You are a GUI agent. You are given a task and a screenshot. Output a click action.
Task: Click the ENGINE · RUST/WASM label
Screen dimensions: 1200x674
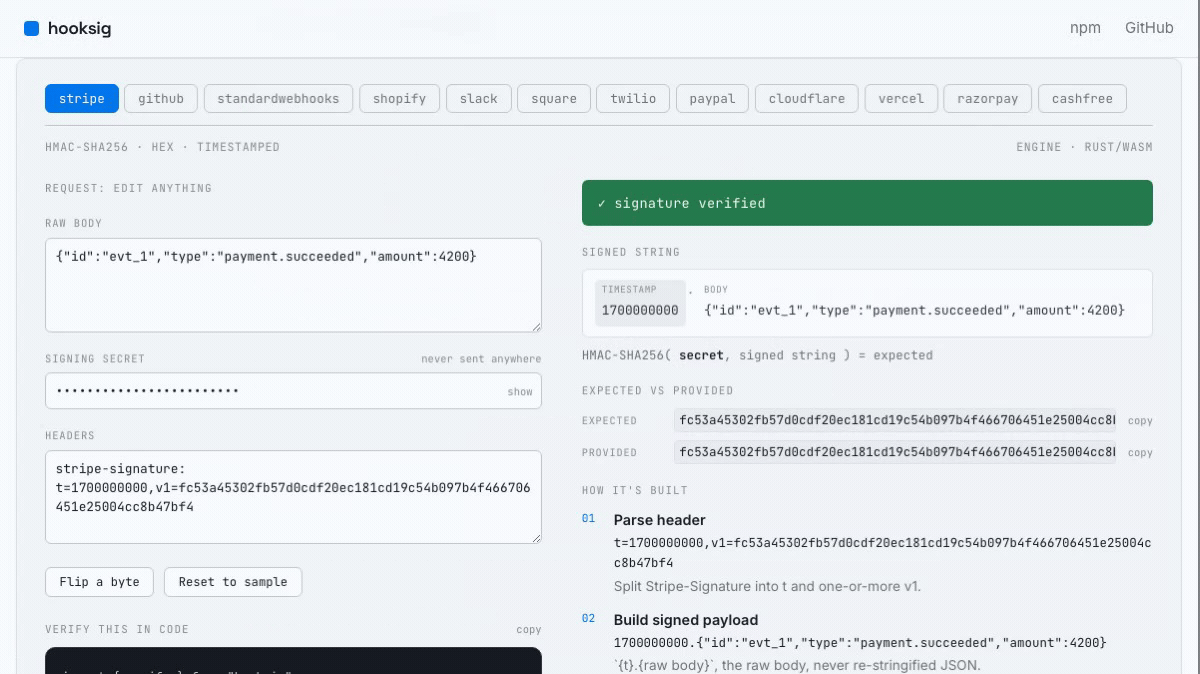pyautogui.click(x=1084, y=147)
